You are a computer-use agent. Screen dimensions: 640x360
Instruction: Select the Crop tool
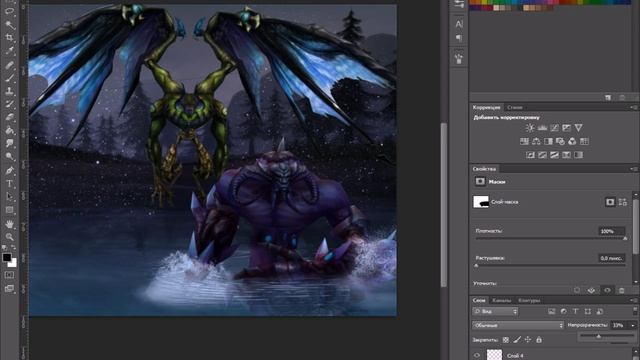tap(10, 38)
